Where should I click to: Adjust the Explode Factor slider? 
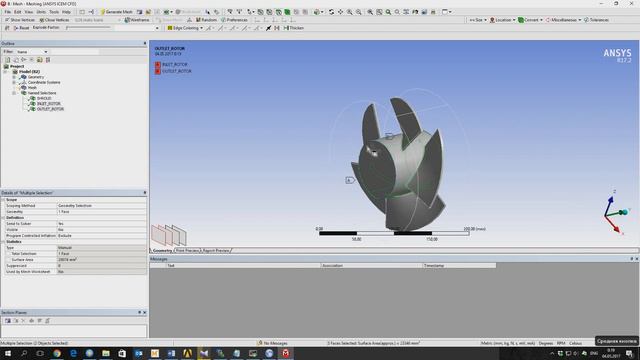(x=88, y=28)
